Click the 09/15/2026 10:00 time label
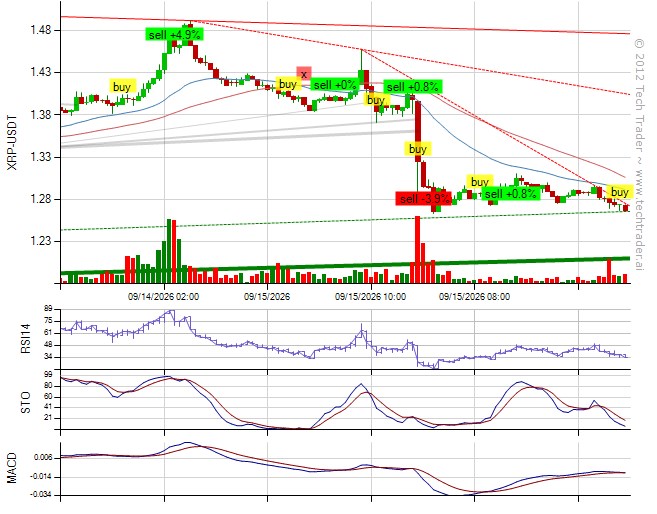657x514 pixels. click(370, 297)
